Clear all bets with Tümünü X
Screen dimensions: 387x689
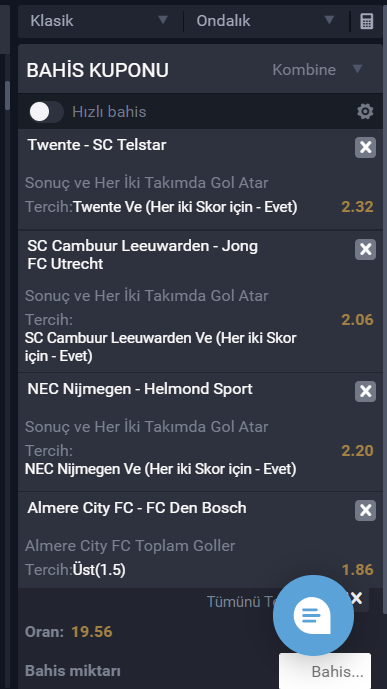click(x=357, y=598)
